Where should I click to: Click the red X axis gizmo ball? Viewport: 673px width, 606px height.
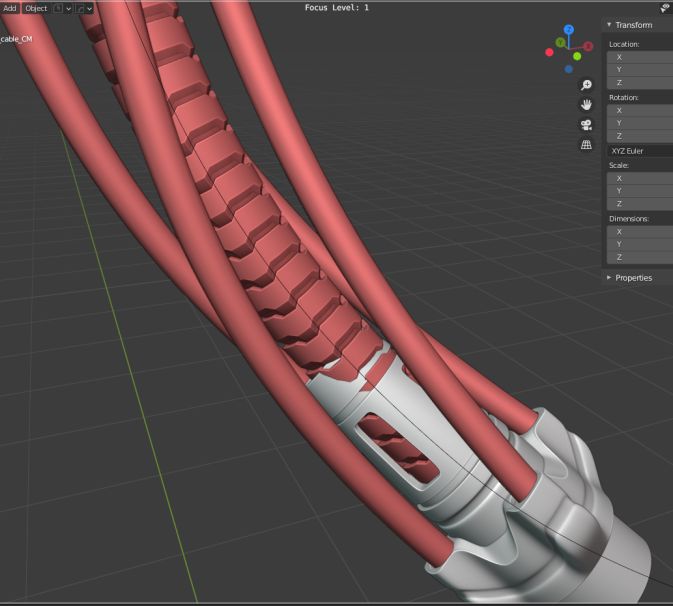point(588,46)
